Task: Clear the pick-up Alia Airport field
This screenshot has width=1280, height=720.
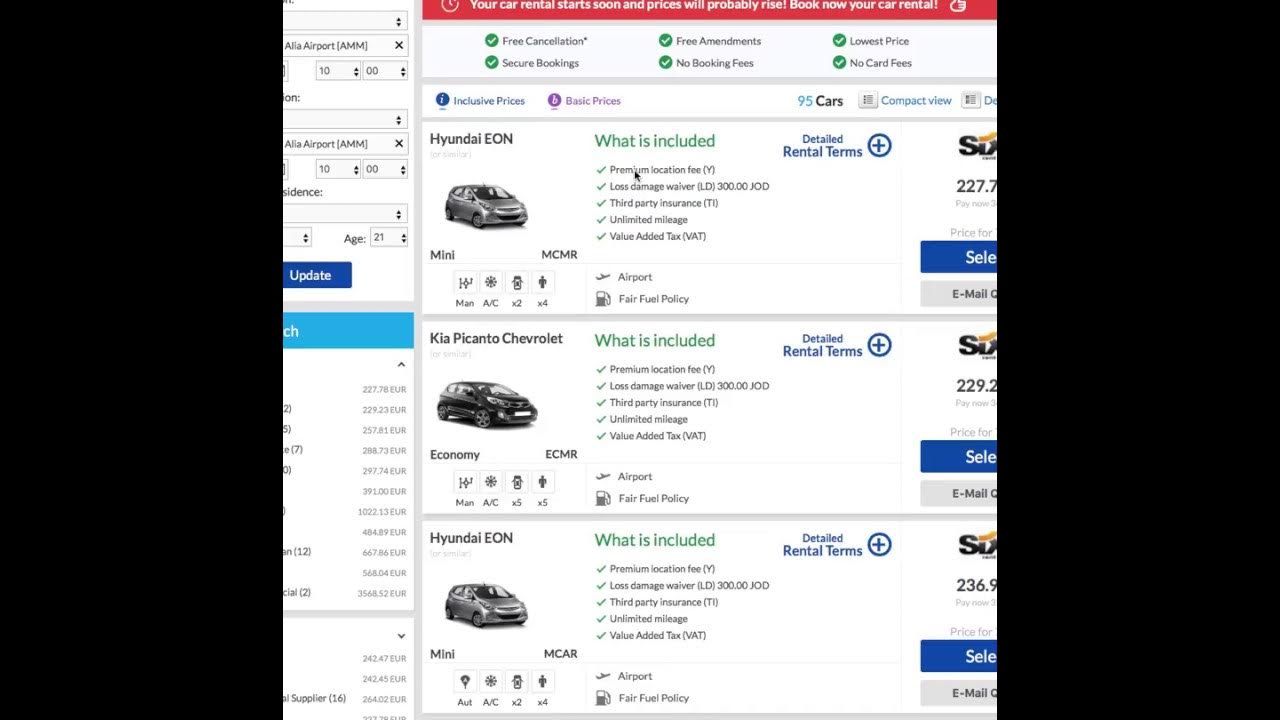Action: click(399, 45)
